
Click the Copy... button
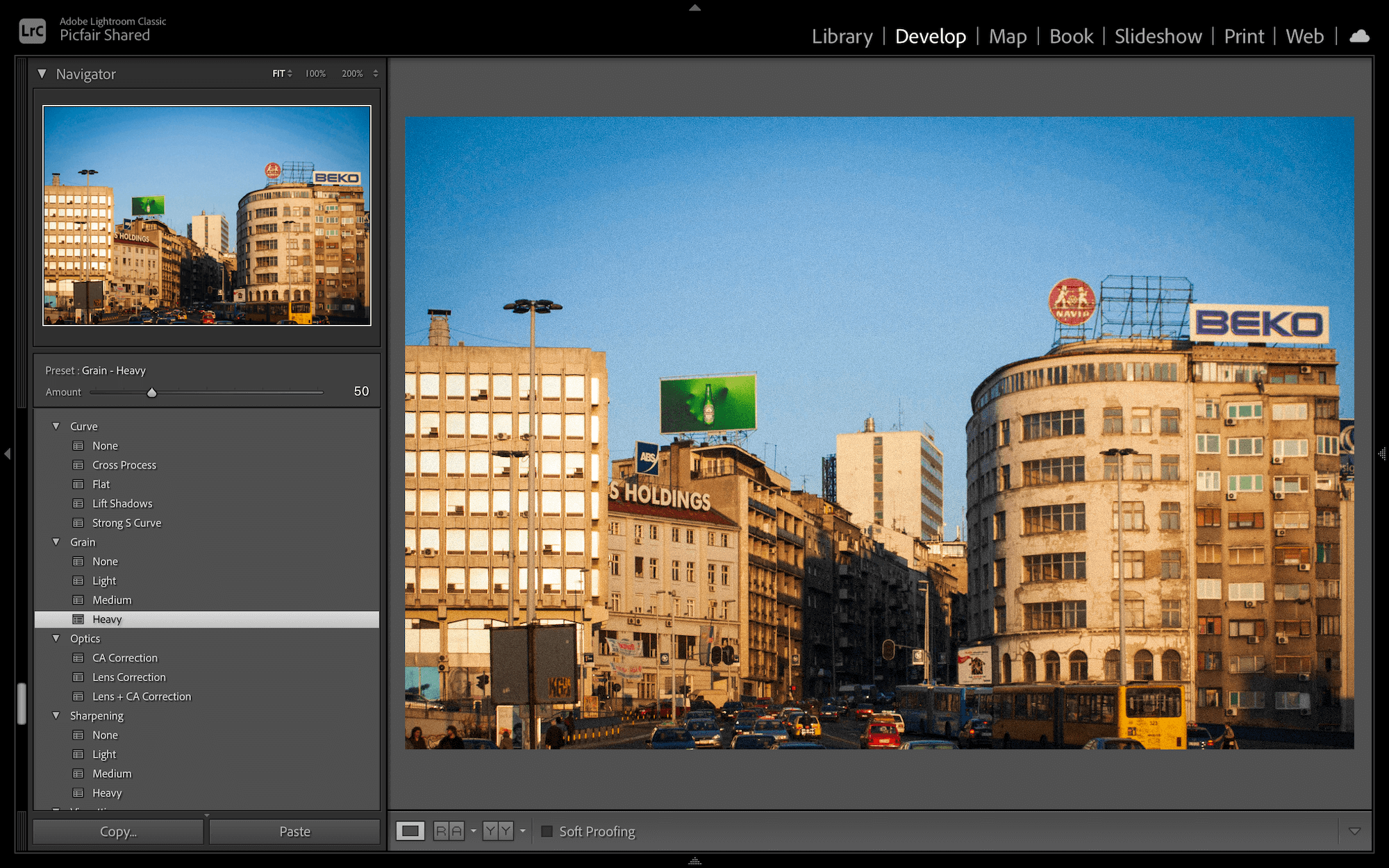118,831
